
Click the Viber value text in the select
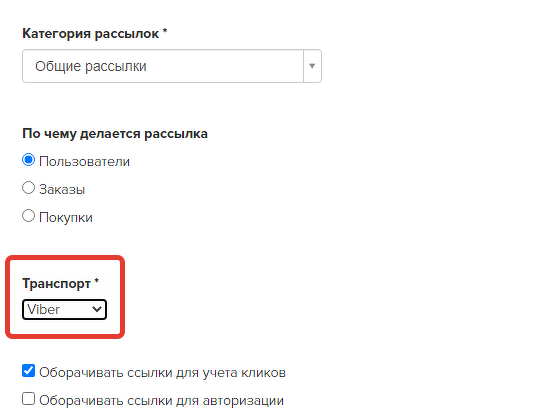44,309
